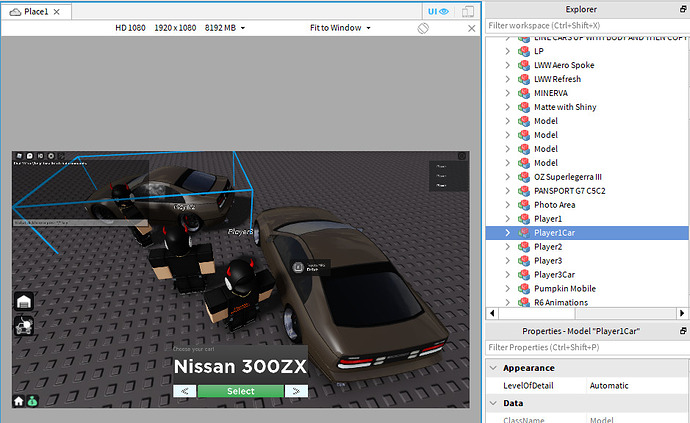Click the Filter Properties search field
This screenshot has width=690, height=423.
click(x=587, y=347)
